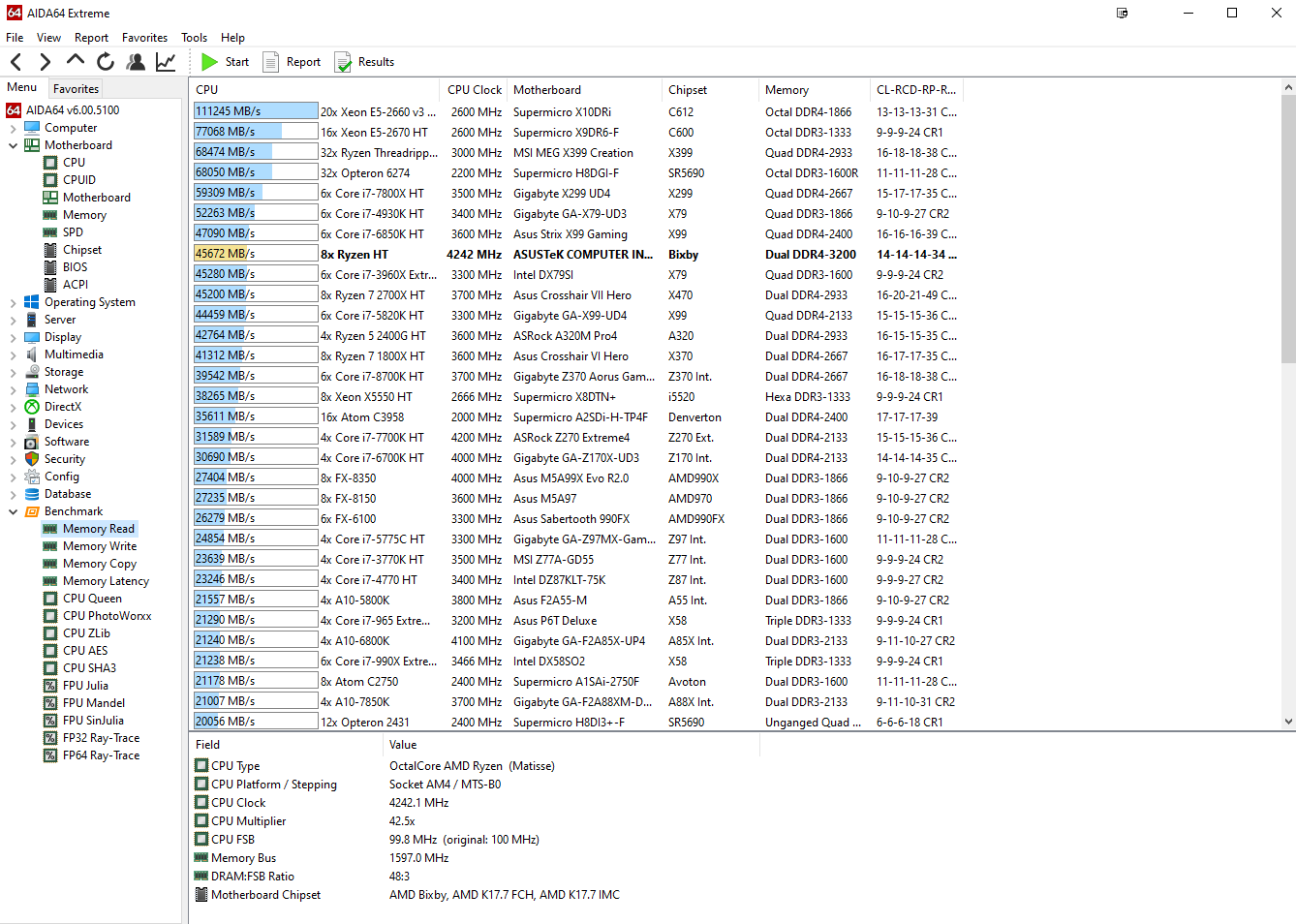The height and width of the screenshot is (924, 1296).
Task: Collapse the Benchmark tree node
Action: (13, 511)
